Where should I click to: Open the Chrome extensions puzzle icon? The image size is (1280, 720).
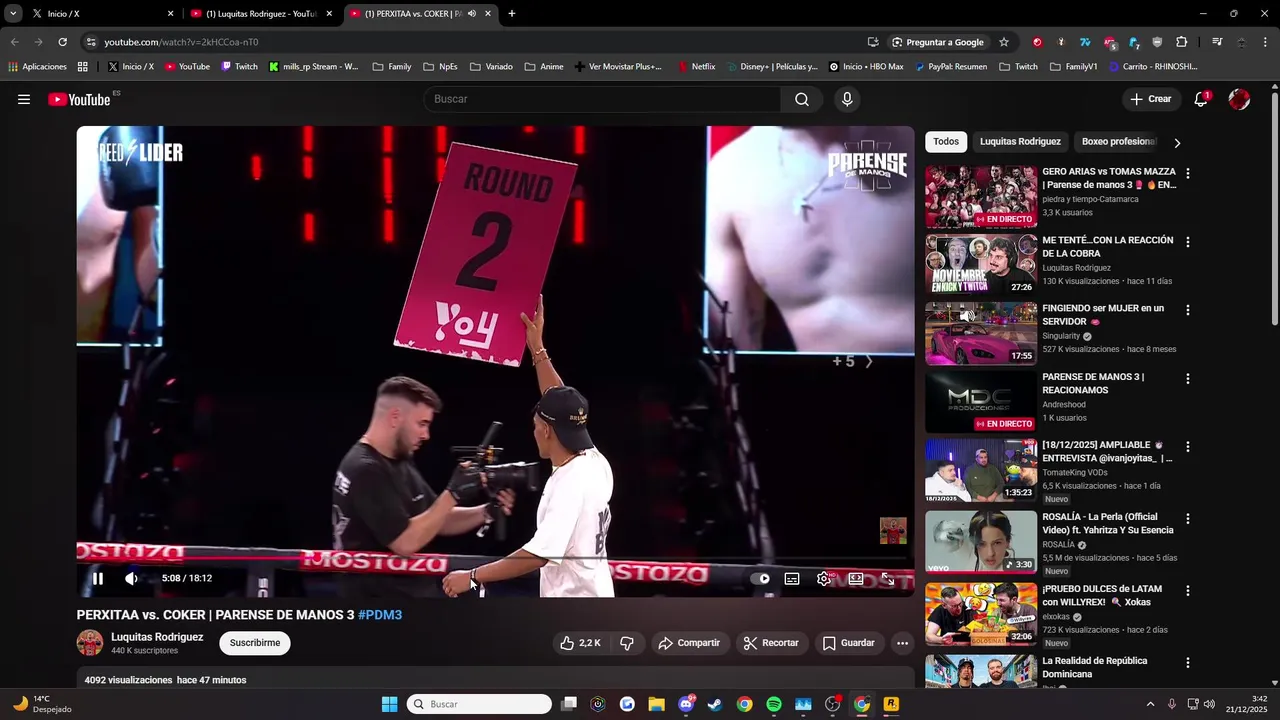(x=1182, y=42)
